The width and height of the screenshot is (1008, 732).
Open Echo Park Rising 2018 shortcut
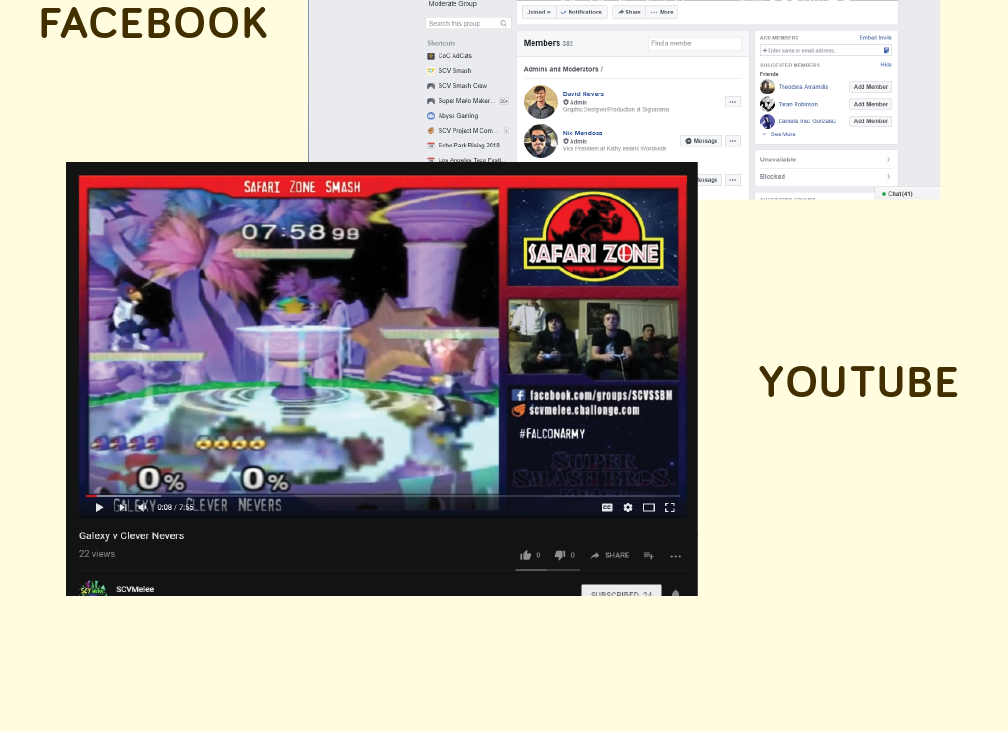[x=464, y=145]
